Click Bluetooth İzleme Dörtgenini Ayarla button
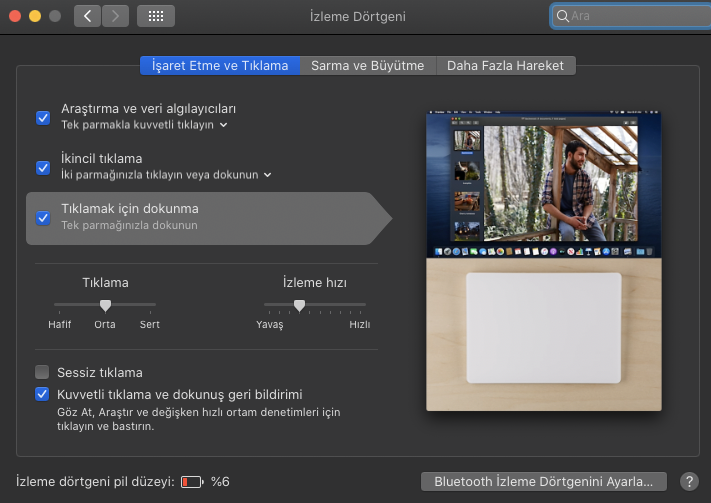The width and height of the screenshot is (711, 503). pos(543,481)
